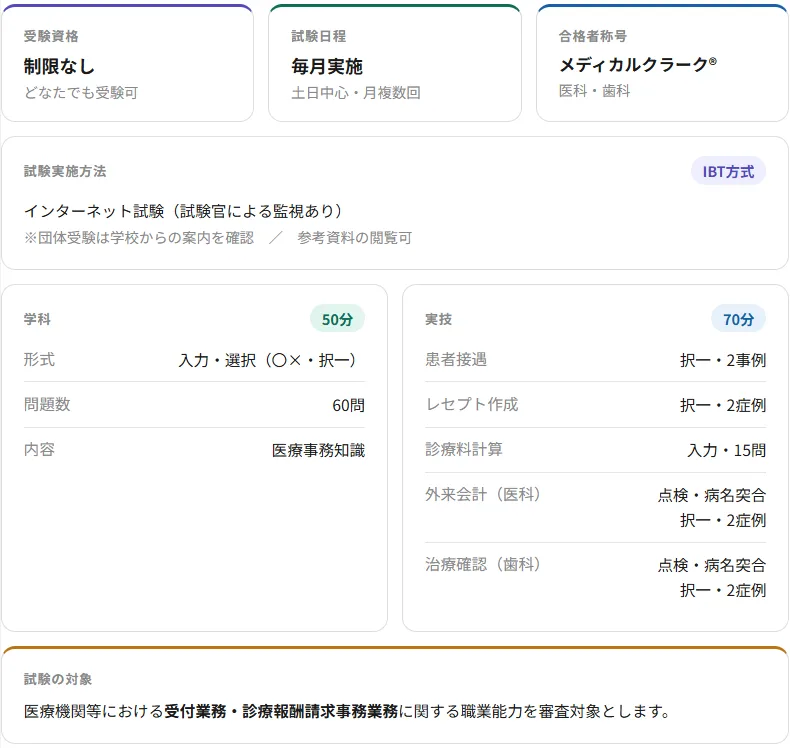The image size is (790, 748).
Task: Click 点検・病名突合 in 治療確認 row
Action: click(x=711, y=566)
